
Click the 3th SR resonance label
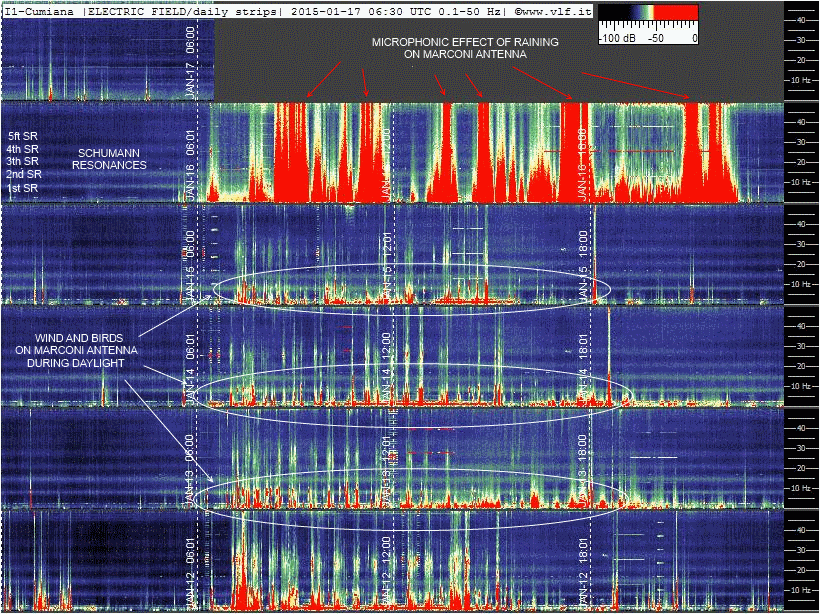point(23,161)
